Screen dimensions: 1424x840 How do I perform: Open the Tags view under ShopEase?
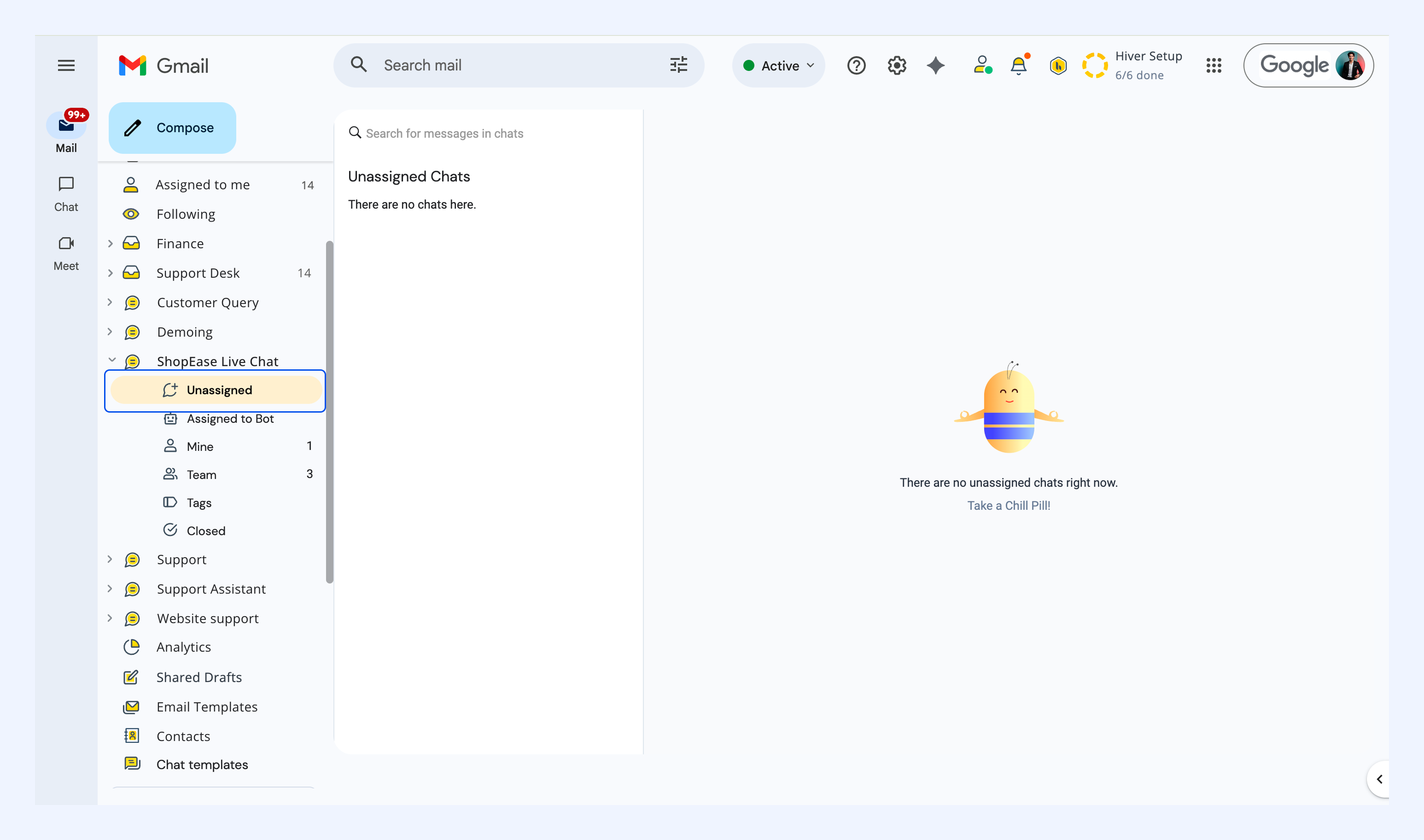[x=198, y=503]
